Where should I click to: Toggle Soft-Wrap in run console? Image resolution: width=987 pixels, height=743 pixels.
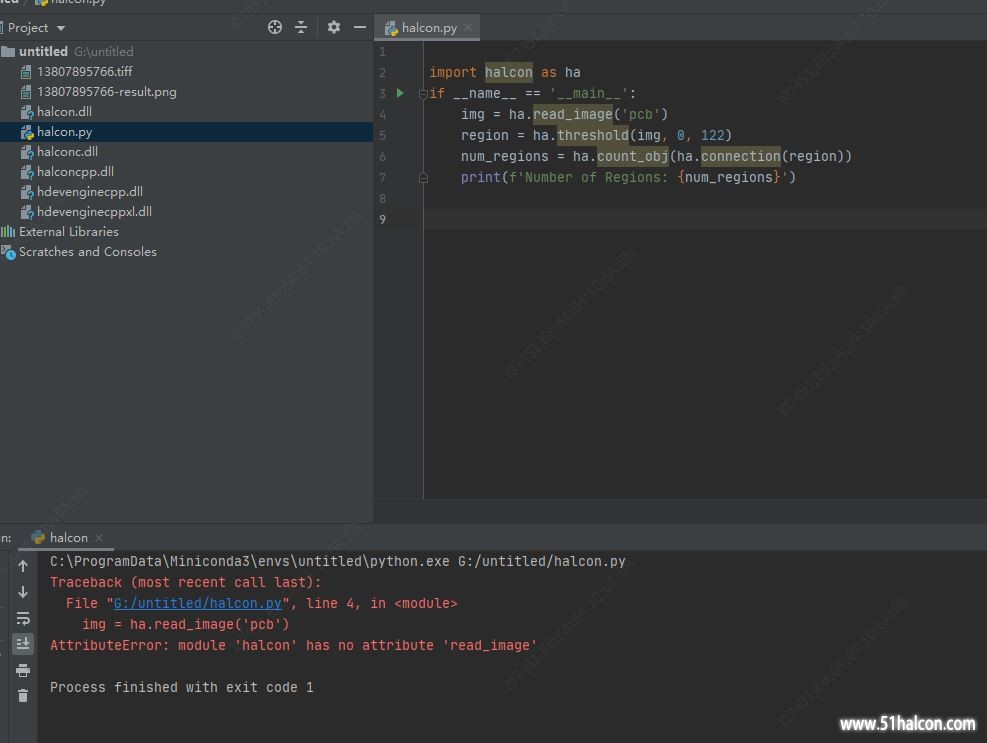(x=23, y=618)
